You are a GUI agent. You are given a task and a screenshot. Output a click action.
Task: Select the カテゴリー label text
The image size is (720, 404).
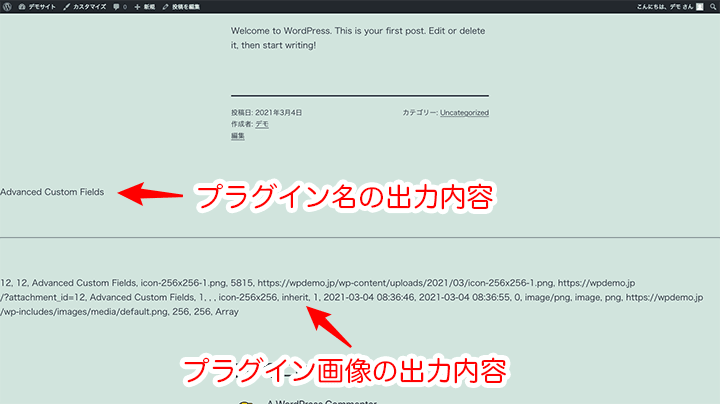(420, 112)
